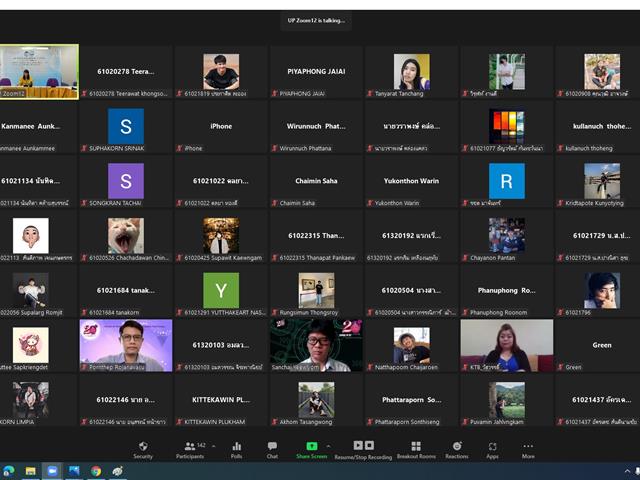Image resolution: width=640 pixels, height=480 pixels.
Task: Select the purple S avatar of SONGKRAN TACHAI
Action: (x=126, y=181)
